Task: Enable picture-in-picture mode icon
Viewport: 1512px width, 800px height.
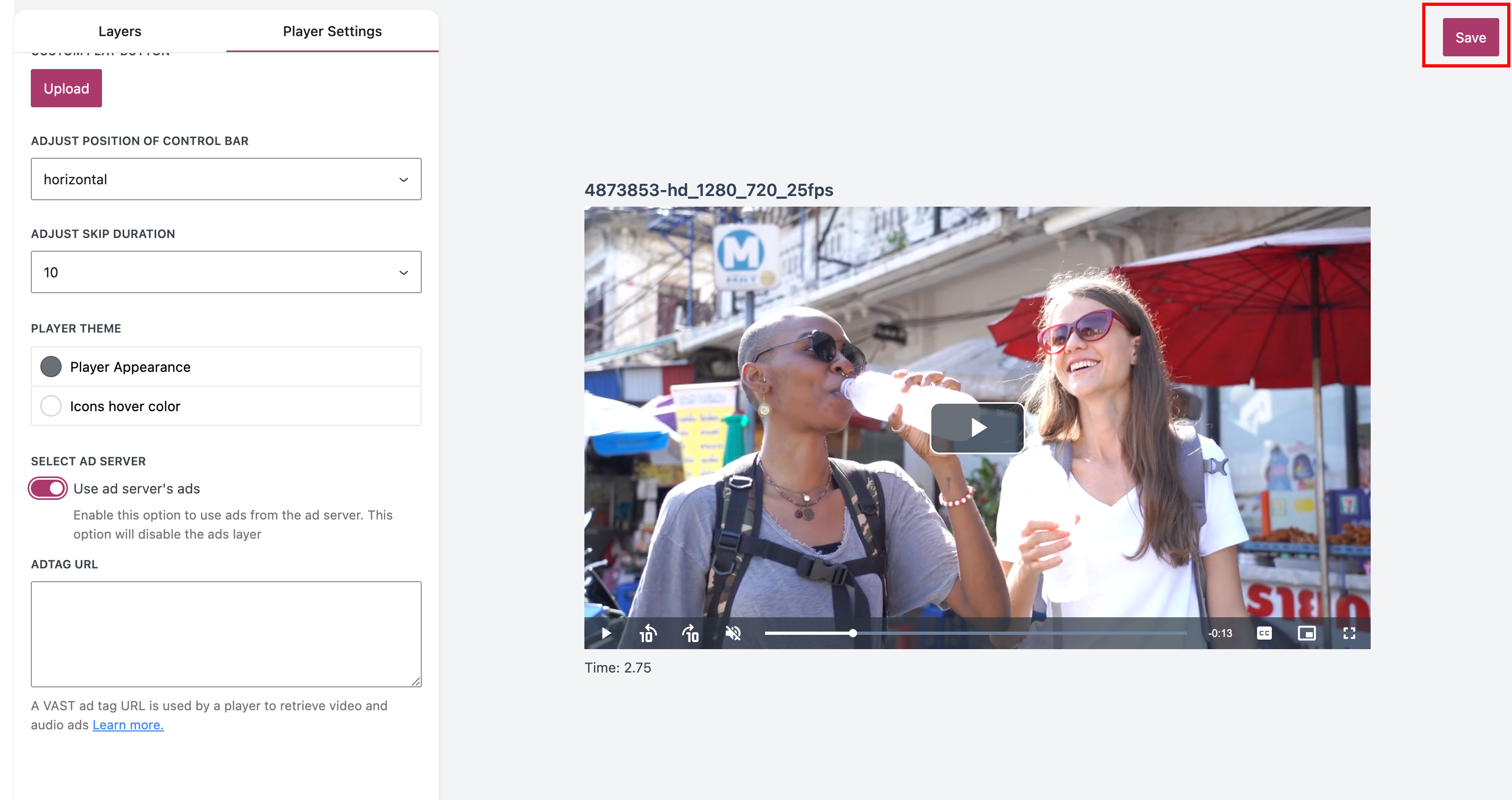Action: [x=1306, y=633]
